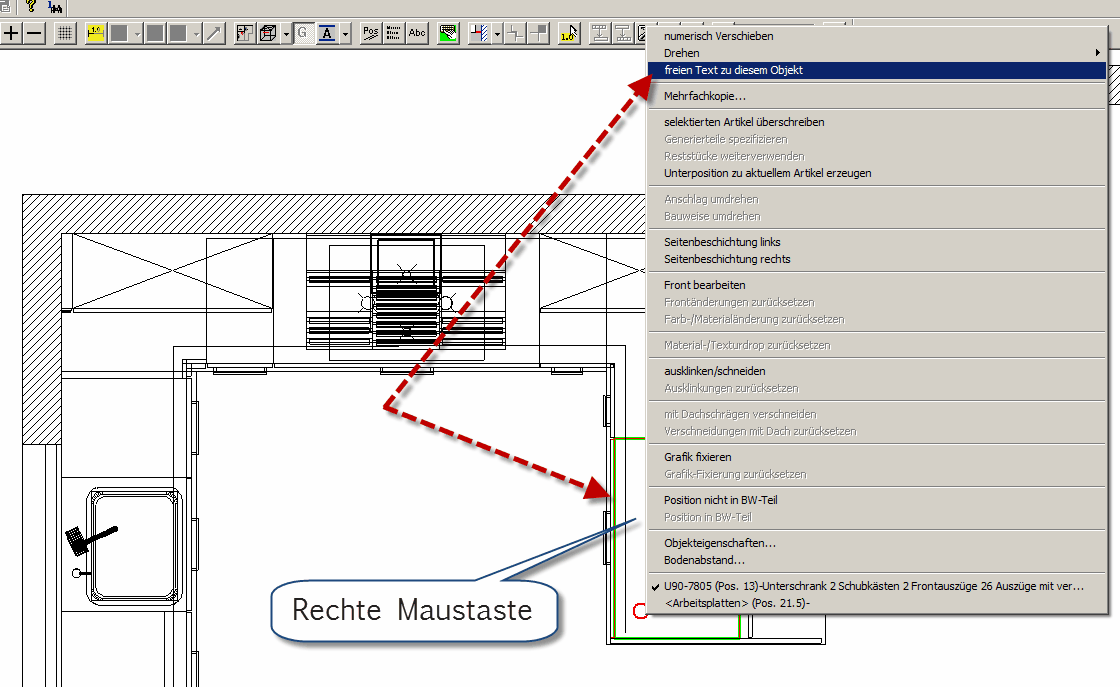
Task: Open dropdown arrow next to underlined A icon
Action: 345,34
